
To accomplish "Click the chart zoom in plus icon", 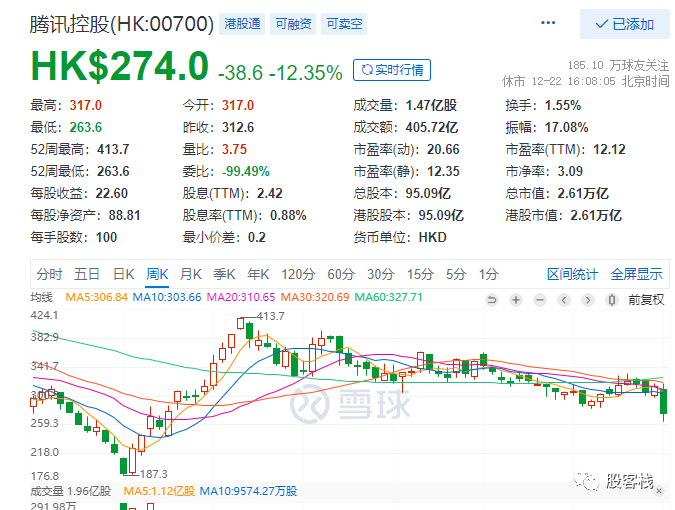I will click(516, 300).
